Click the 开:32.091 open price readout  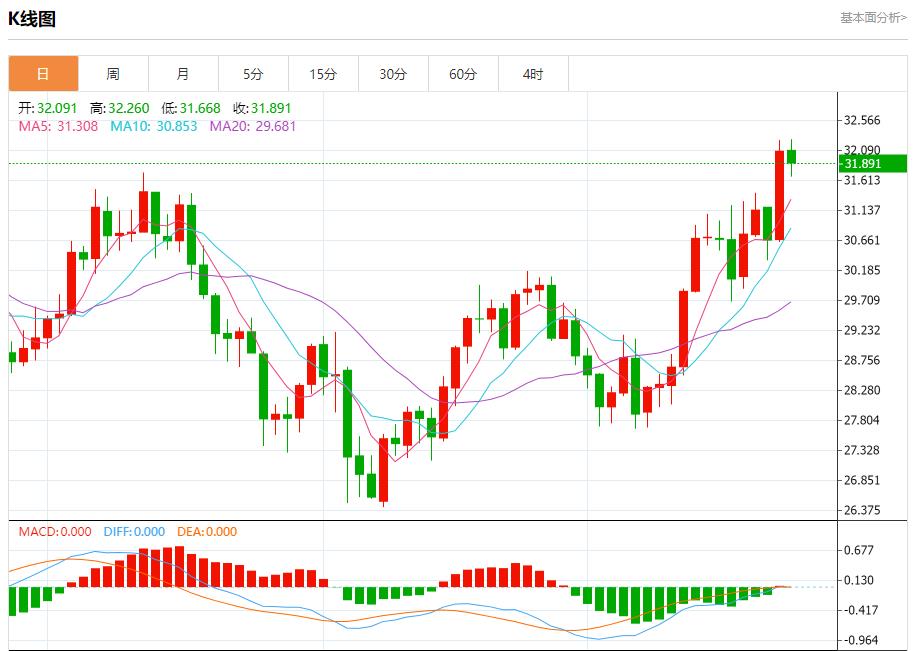48,108
